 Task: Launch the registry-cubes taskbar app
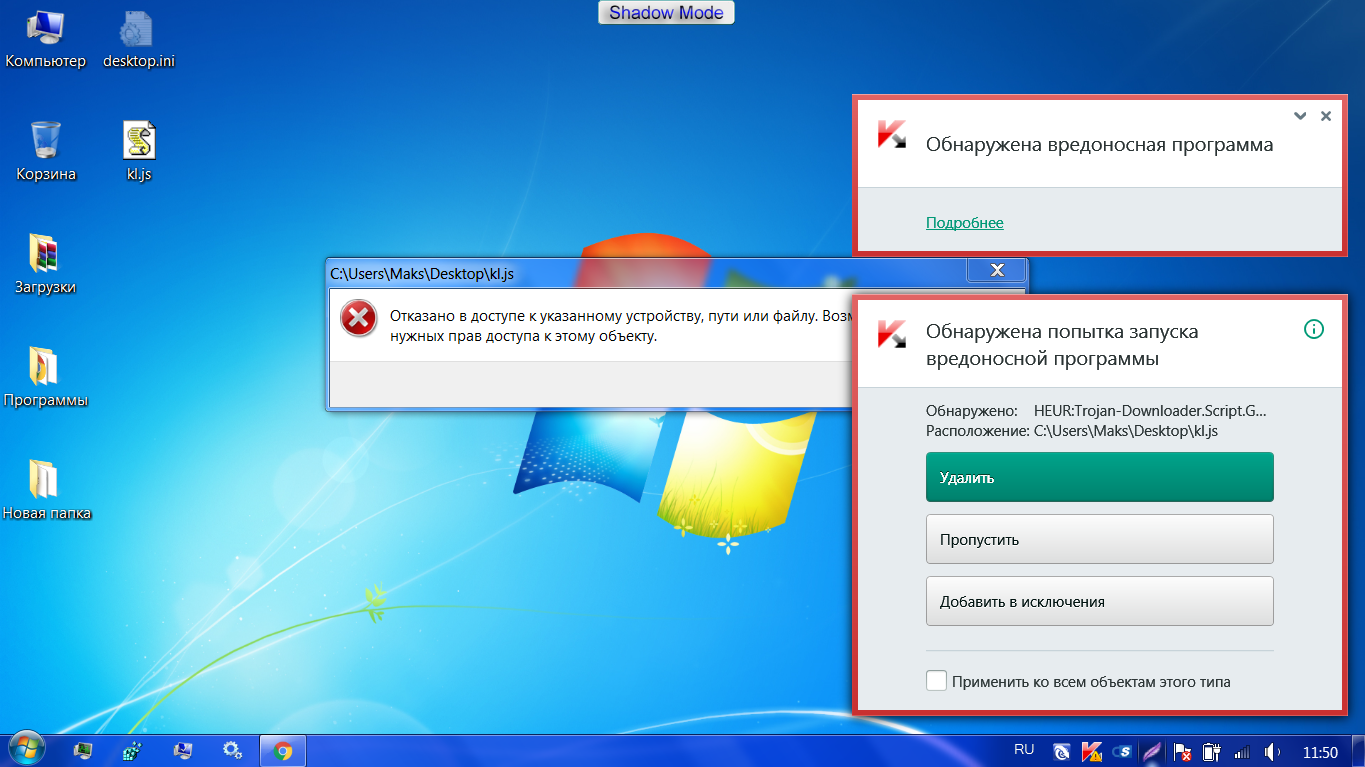point(132,750)
